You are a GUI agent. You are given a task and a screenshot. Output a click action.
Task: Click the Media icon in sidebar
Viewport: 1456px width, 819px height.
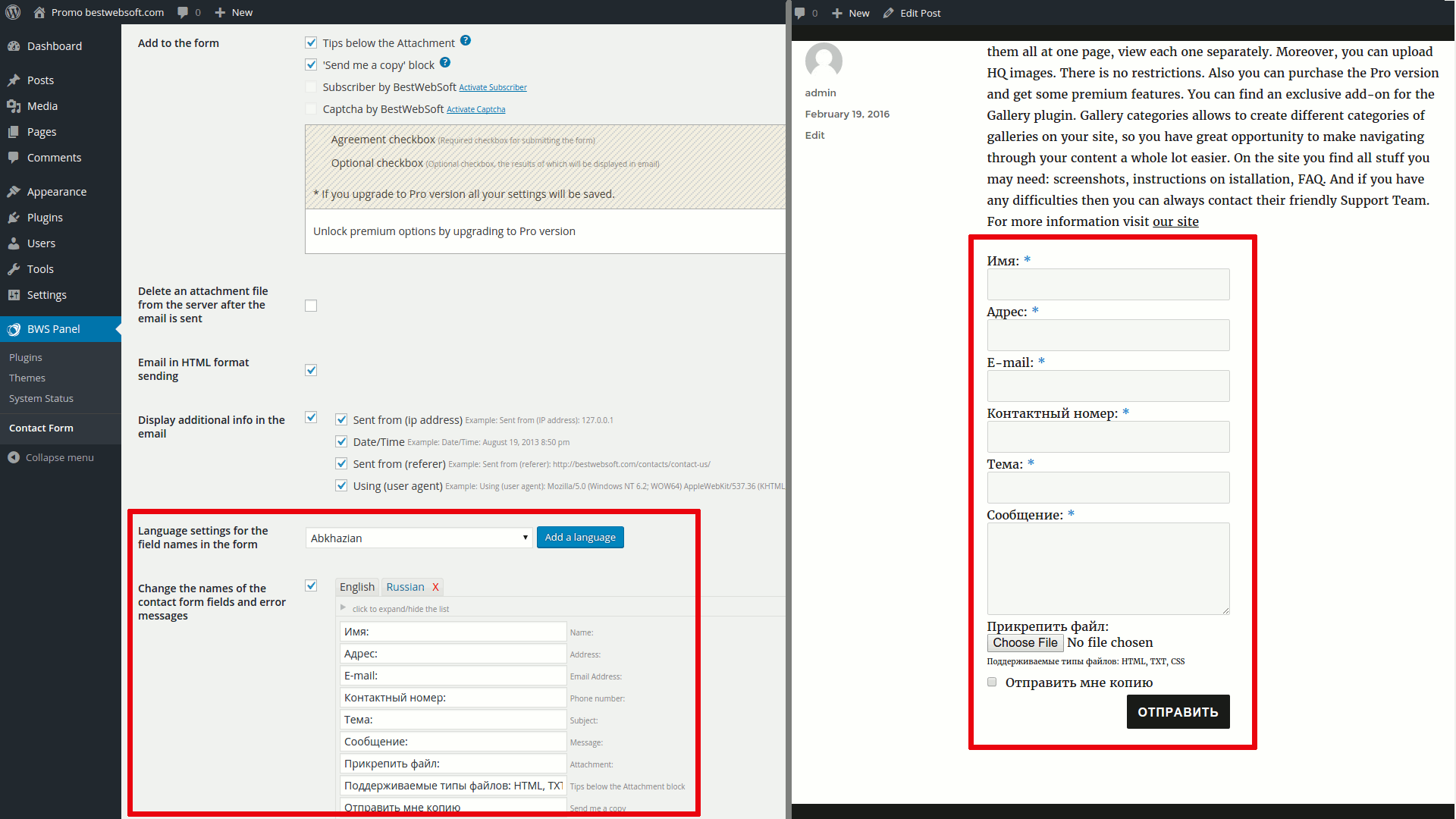pos(14,106)
